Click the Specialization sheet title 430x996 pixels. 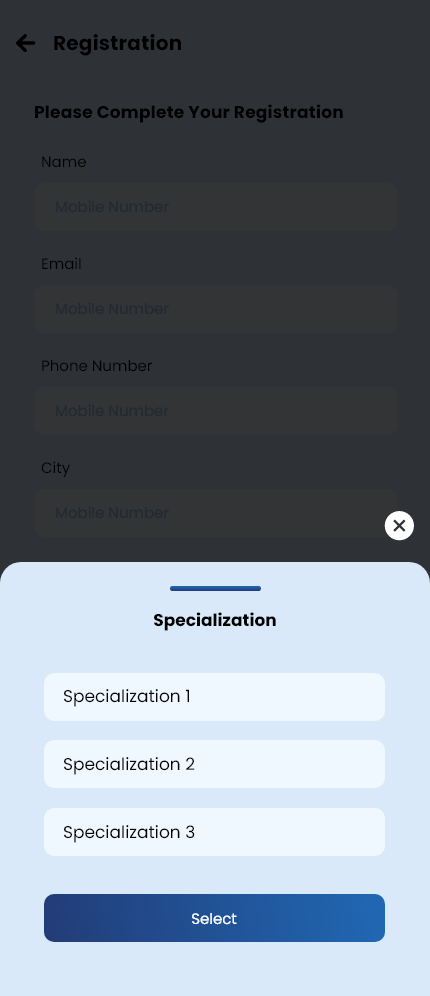point(215,620)
